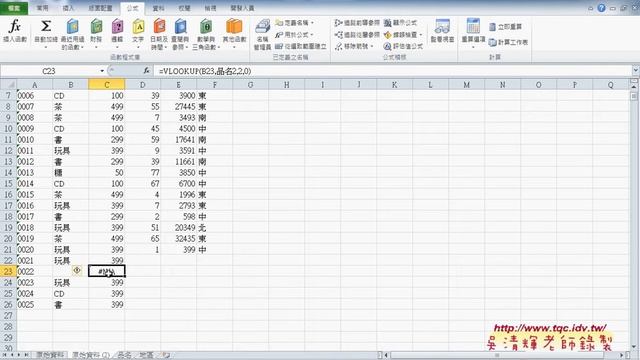Switch to the Developer ribbon tab
Viewport: 640px width, 360px height.
coord(242,8)
